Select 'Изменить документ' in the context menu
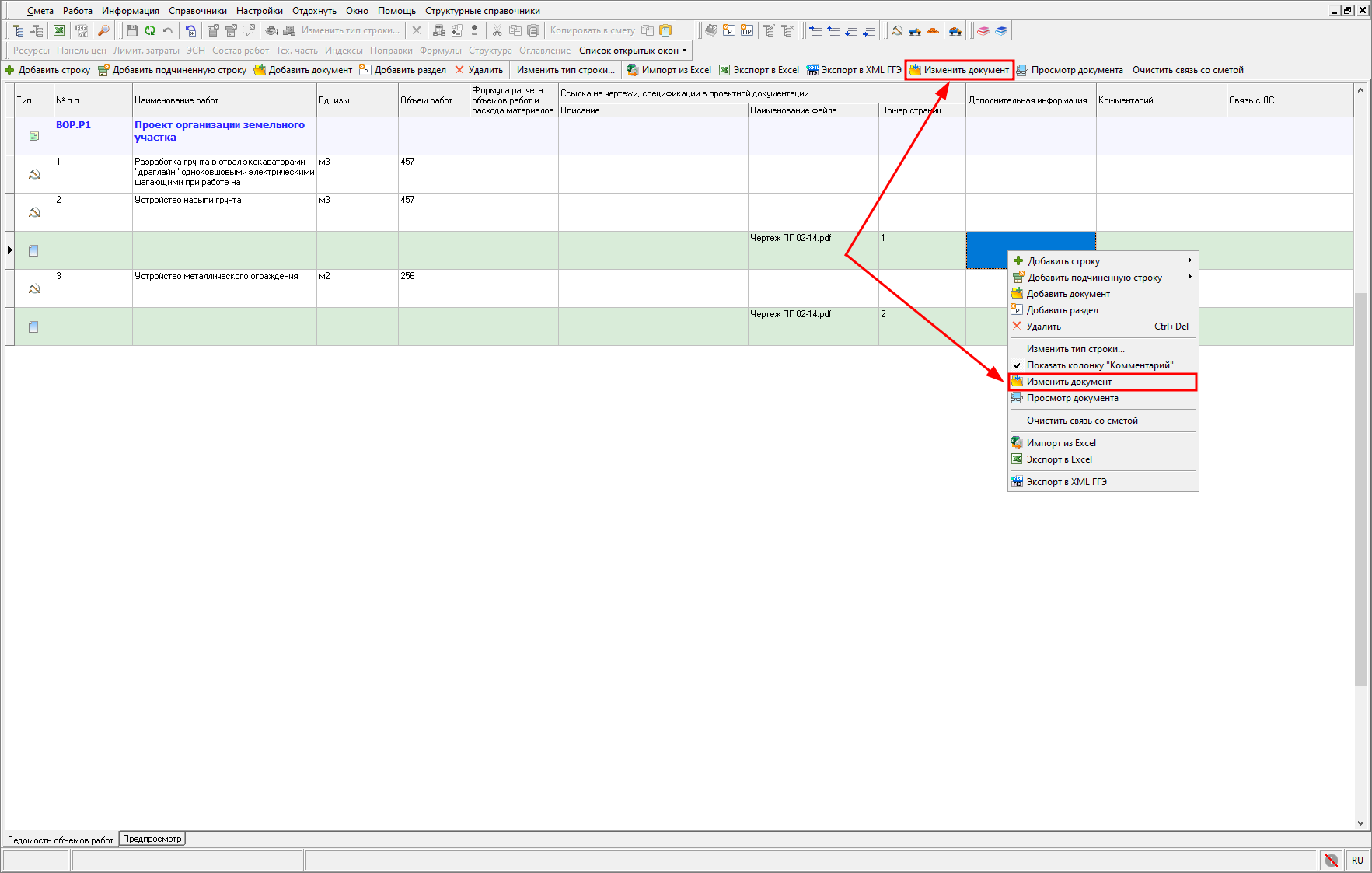Image resolution: width=1372 pixels, height=873 pixels. tap(1069, 382)
